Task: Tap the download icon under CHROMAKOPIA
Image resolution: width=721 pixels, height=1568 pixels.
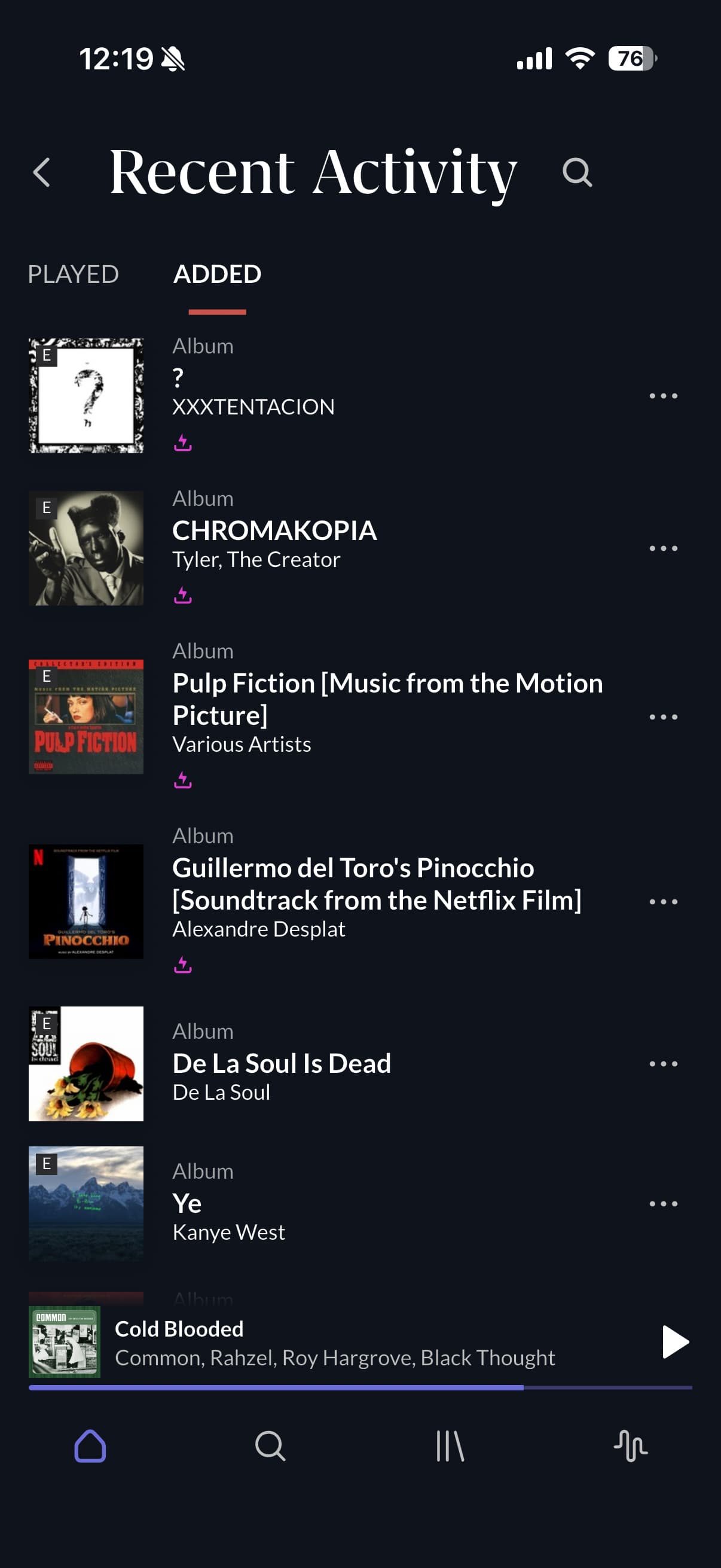Action: pyautogui.click(x=182, y=594)
